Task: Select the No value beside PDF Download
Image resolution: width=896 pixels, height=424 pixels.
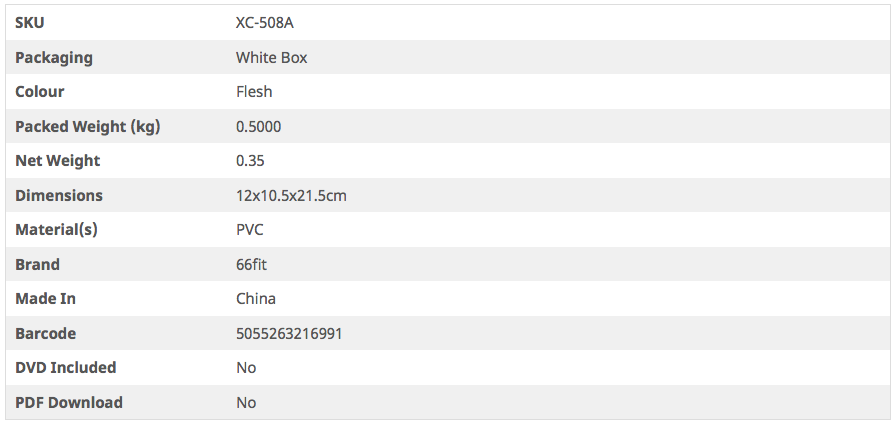Action: click(246, 403)
